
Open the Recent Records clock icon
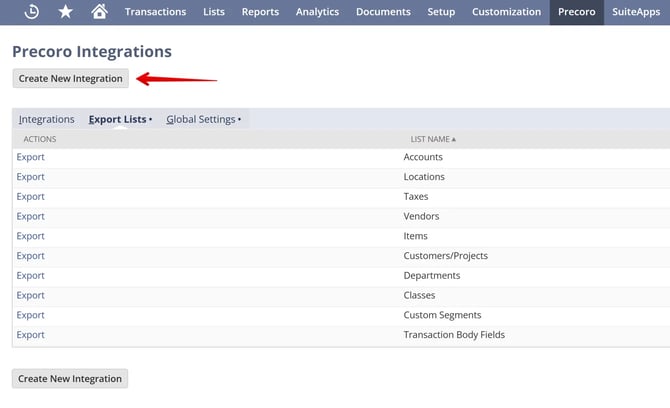tap(32, 12)
